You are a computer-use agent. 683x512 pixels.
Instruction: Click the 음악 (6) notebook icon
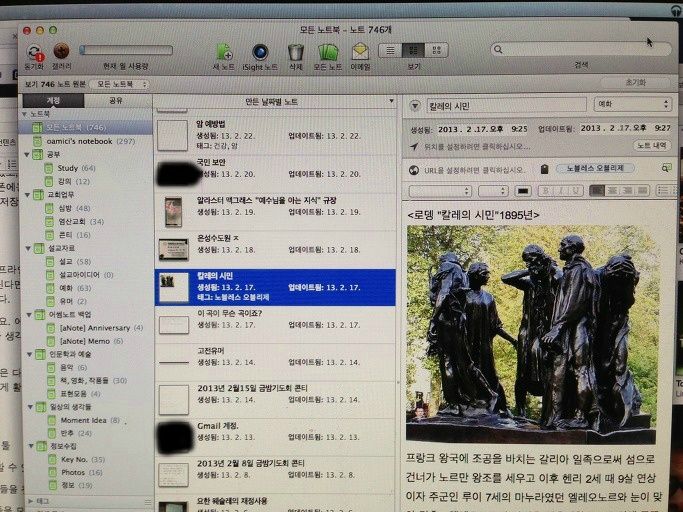(x=51, y=367)
